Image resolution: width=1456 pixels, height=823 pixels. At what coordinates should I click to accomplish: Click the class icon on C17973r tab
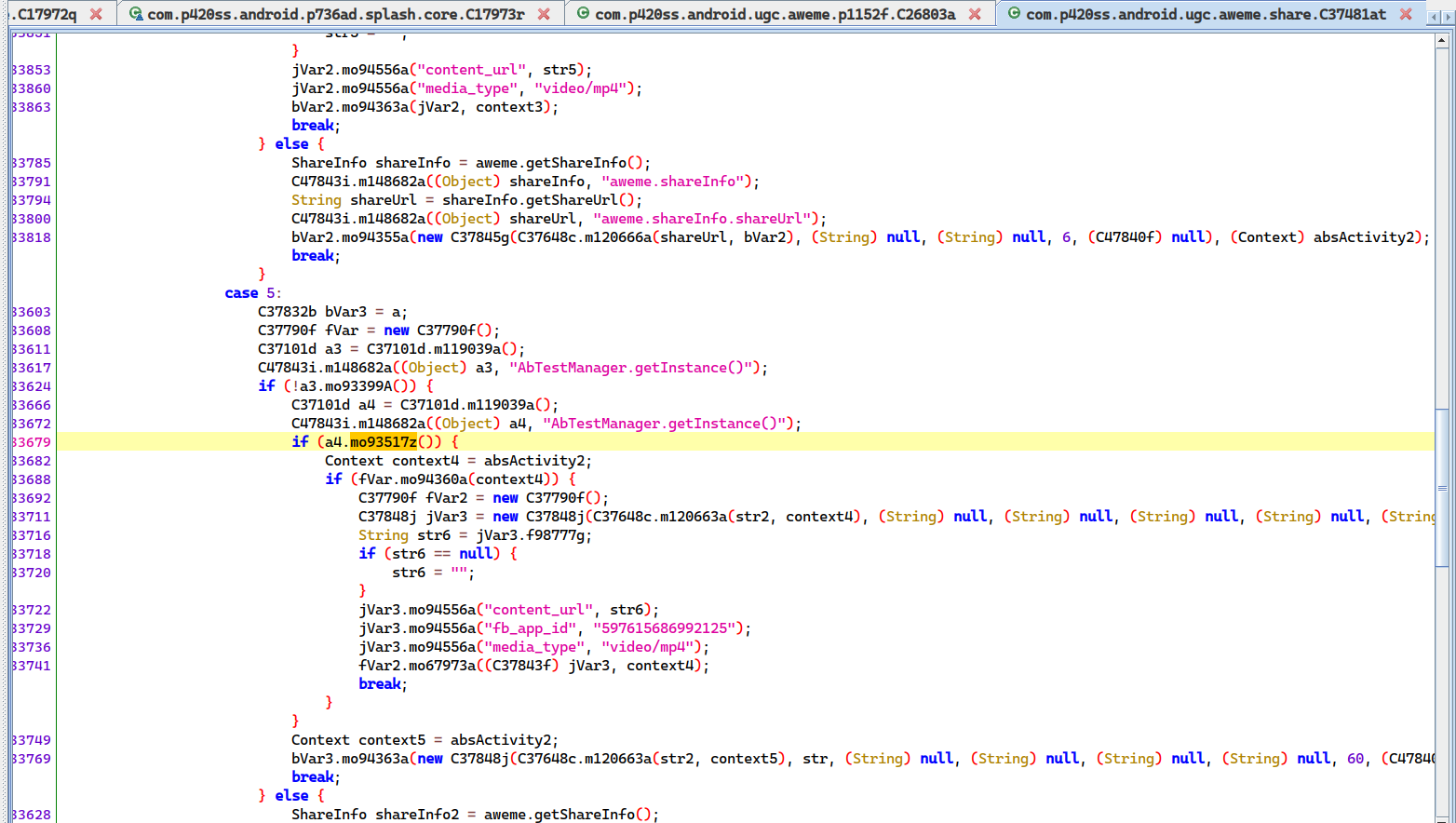(136, 14)
